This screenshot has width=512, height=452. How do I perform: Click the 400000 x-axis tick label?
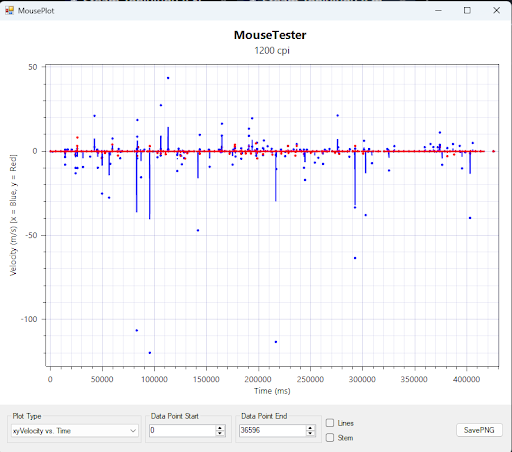[x=466, y=379]
